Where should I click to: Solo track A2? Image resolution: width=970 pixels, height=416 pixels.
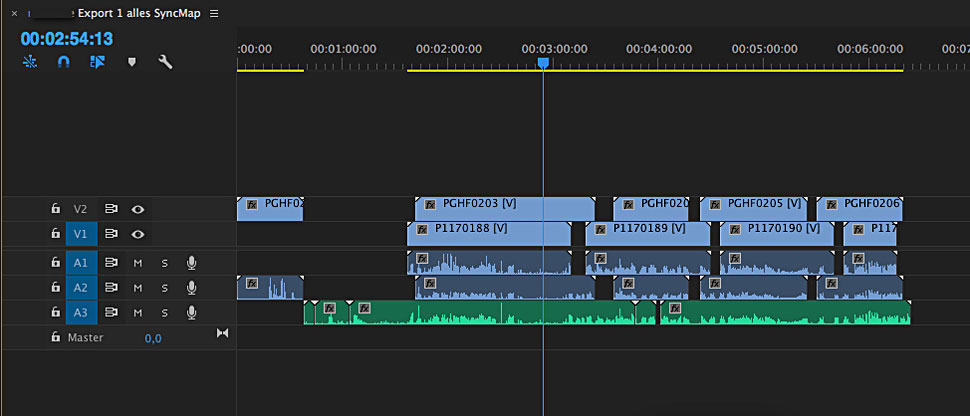point(165,288)
